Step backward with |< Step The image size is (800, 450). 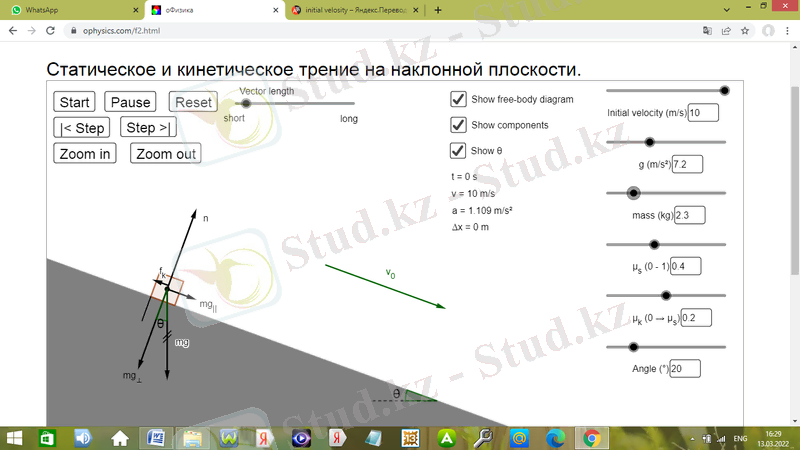pyautogui.click(x=82, y=128)
